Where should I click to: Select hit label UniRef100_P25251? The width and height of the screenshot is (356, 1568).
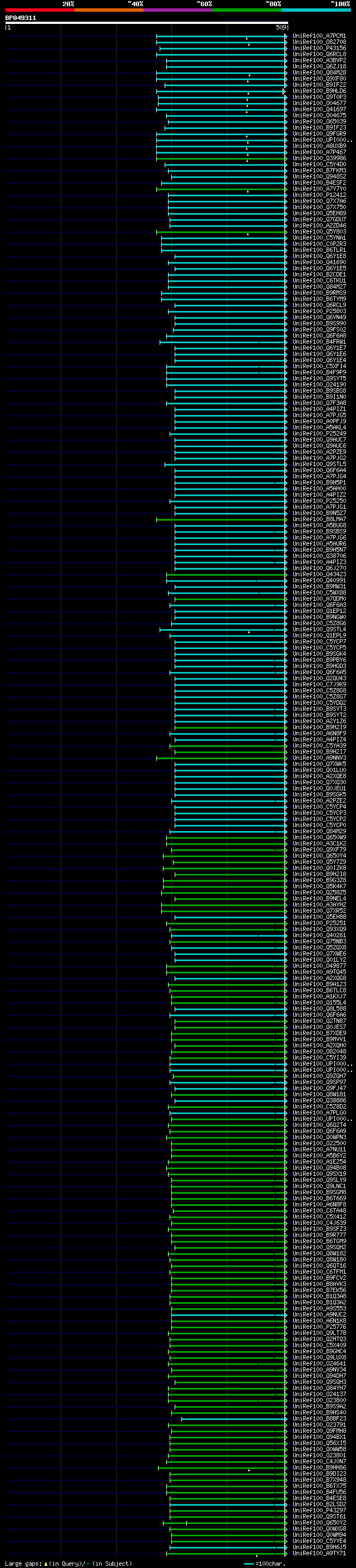tap(319, 923)
